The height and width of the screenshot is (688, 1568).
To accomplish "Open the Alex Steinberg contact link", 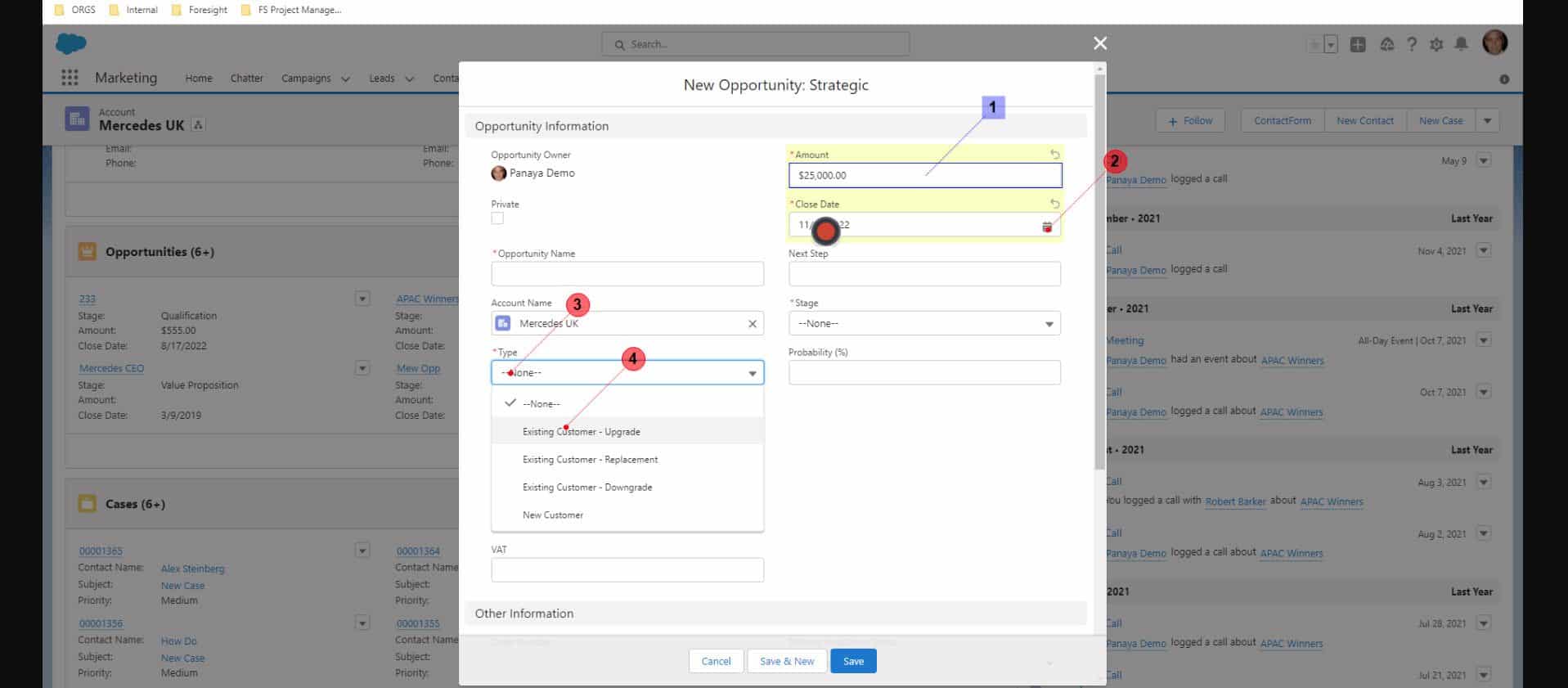I will click(193, 569).
